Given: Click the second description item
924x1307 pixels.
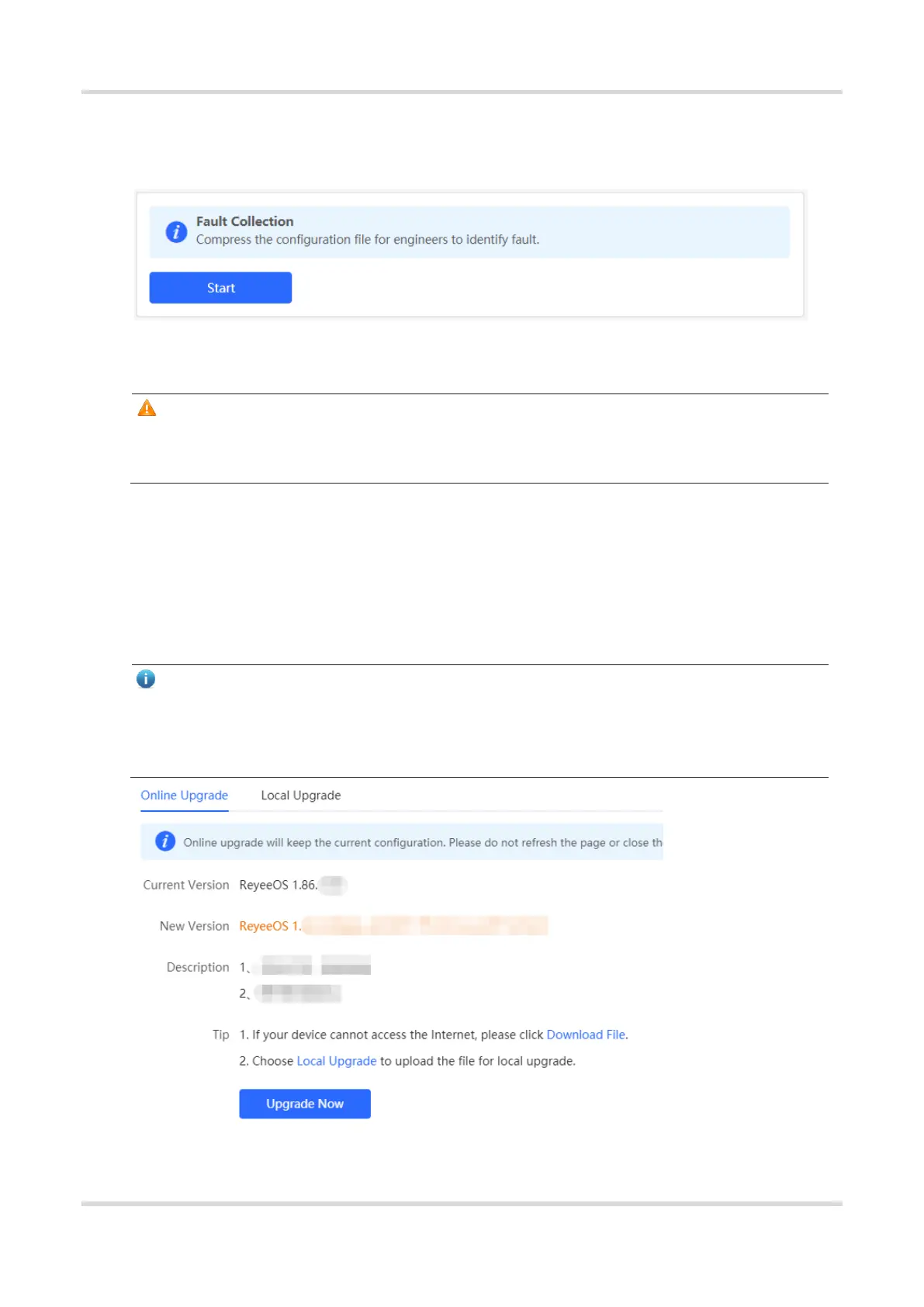Looking at the screenshot, I should point(290,993).
